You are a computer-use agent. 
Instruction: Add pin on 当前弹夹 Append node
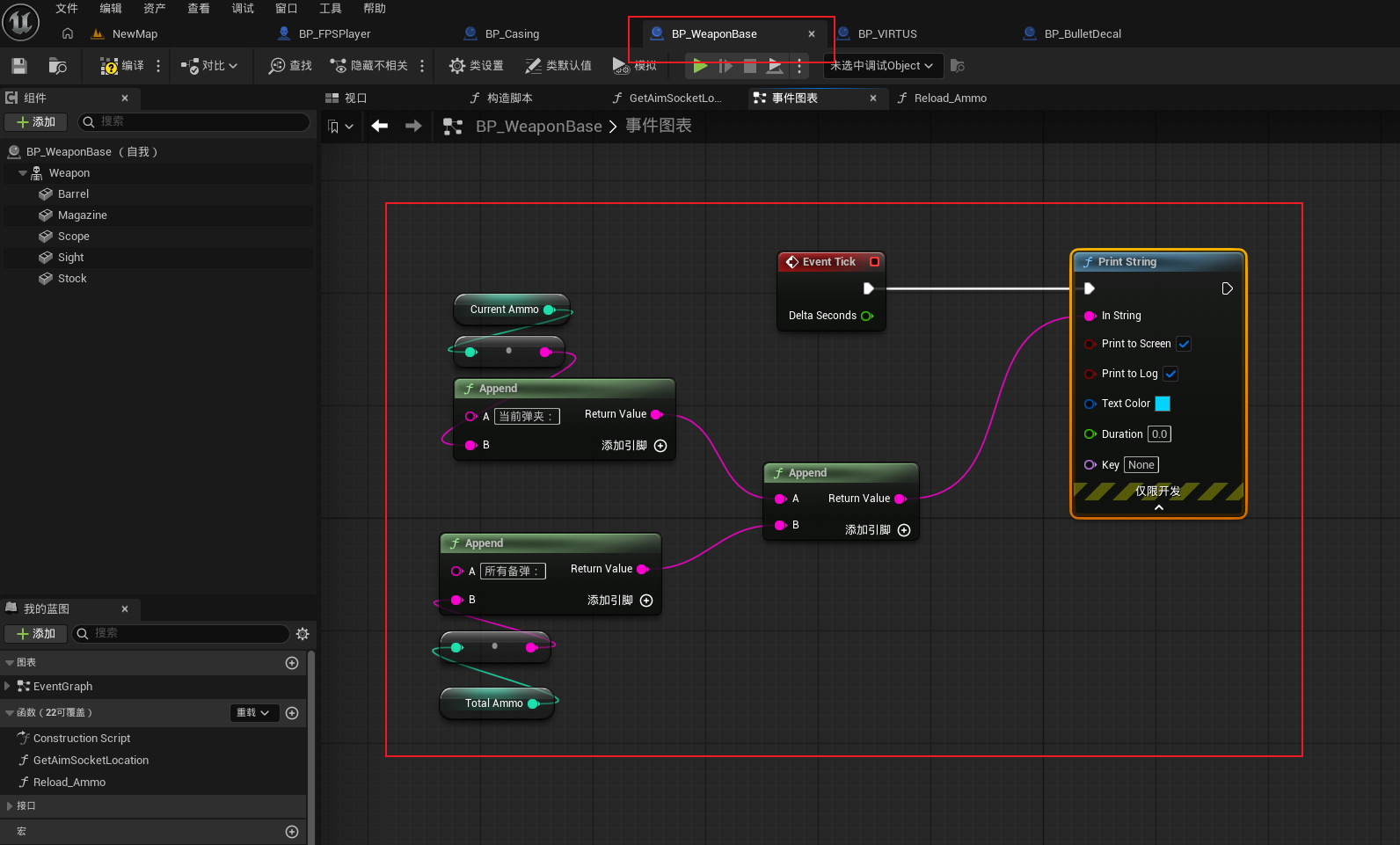(660, 446)
